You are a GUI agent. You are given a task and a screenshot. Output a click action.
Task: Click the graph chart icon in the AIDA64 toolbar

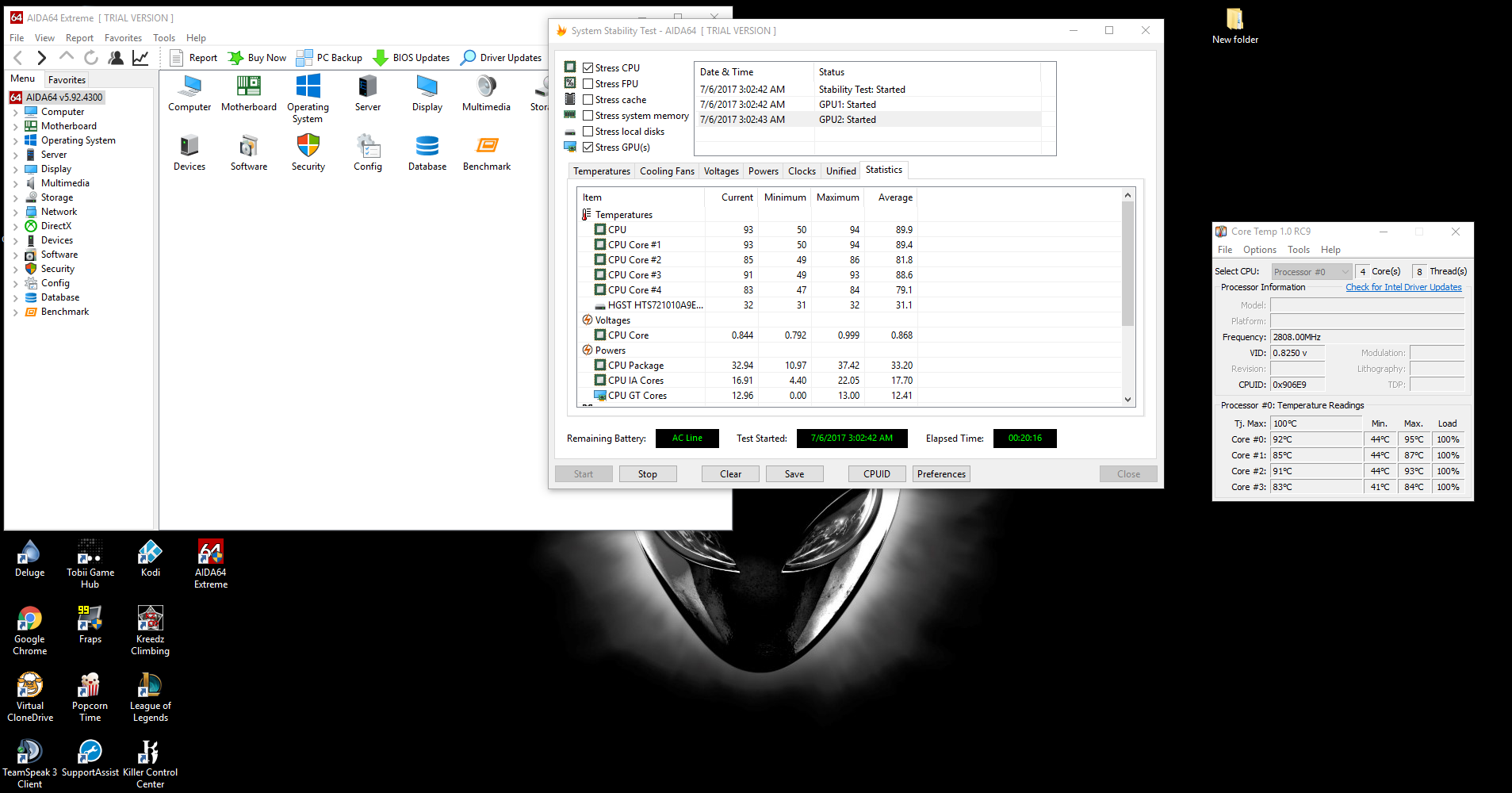point(140,57)
